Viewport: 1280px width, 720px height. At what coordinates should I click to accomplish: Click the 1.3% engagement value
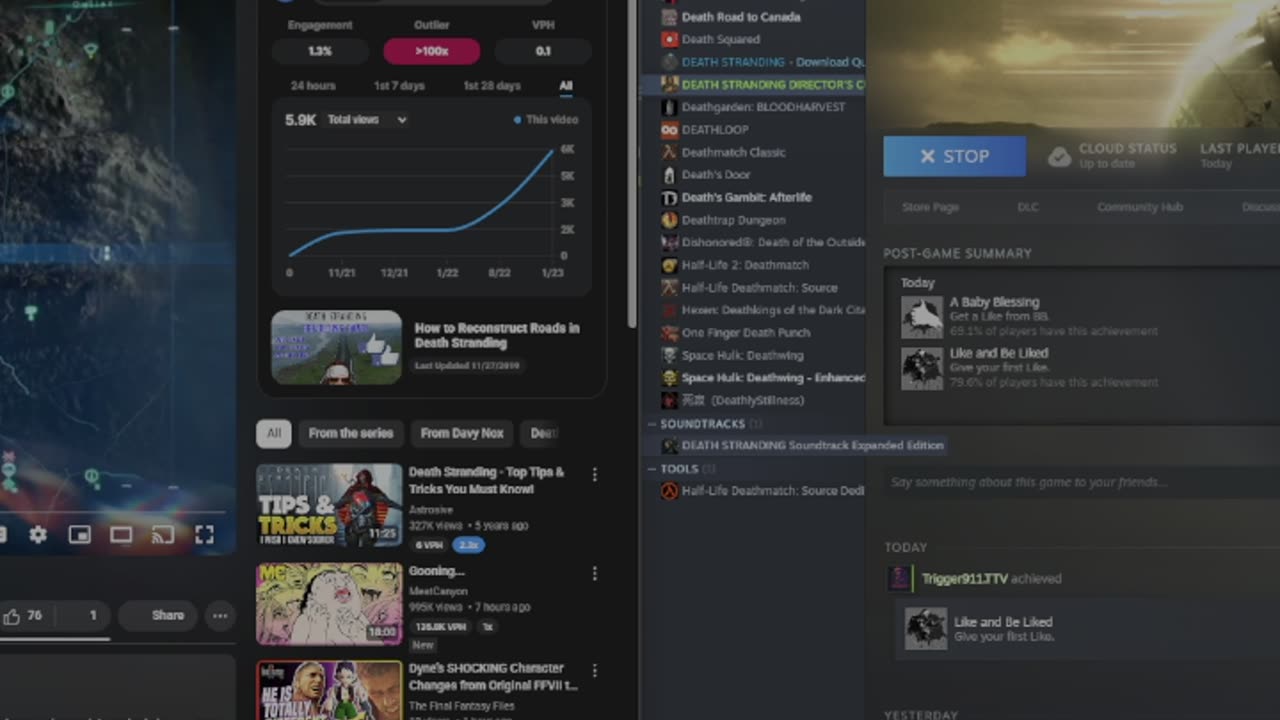pos(320,51)
